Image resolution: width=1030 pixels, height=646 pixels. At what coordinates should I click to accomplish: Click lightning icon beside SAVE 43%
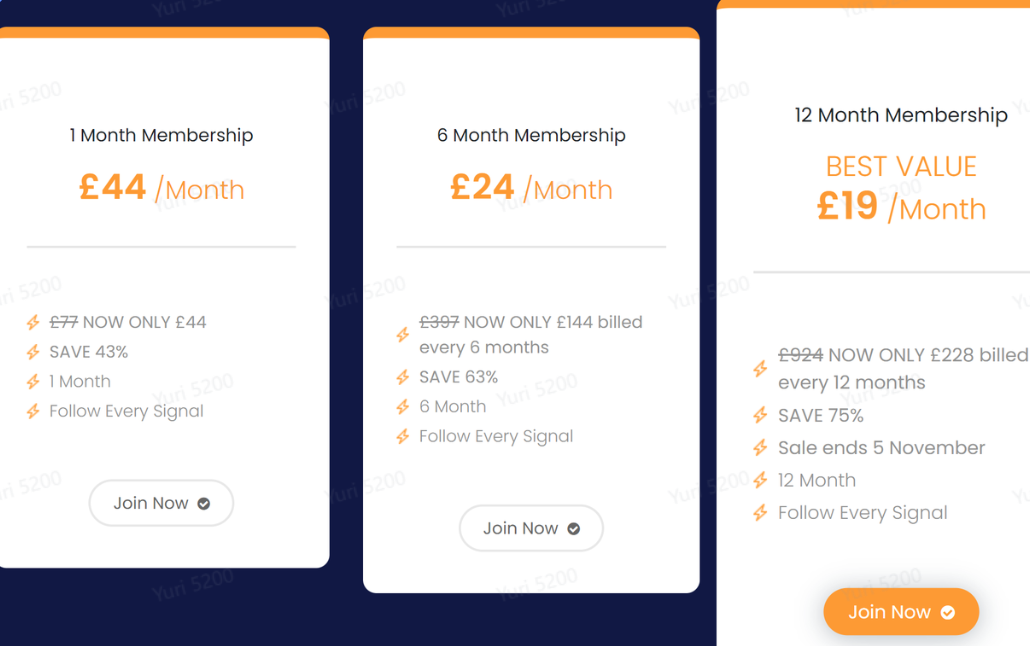coord(33,352)
